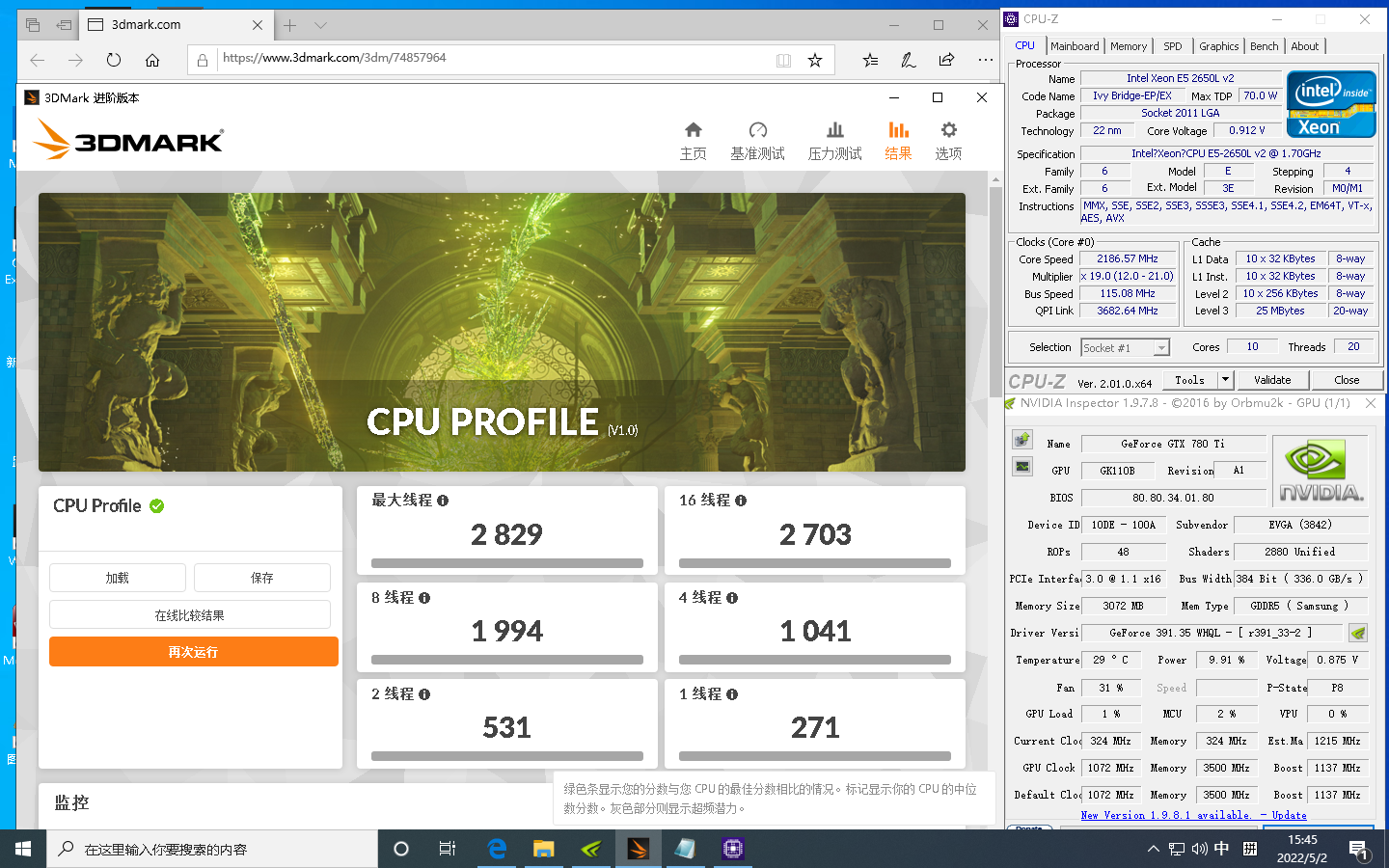This screenshot has width=1389, height=868.
Task: Click the GeForce GTX 780 Ti name field
Action: (x=1173, y=444)
